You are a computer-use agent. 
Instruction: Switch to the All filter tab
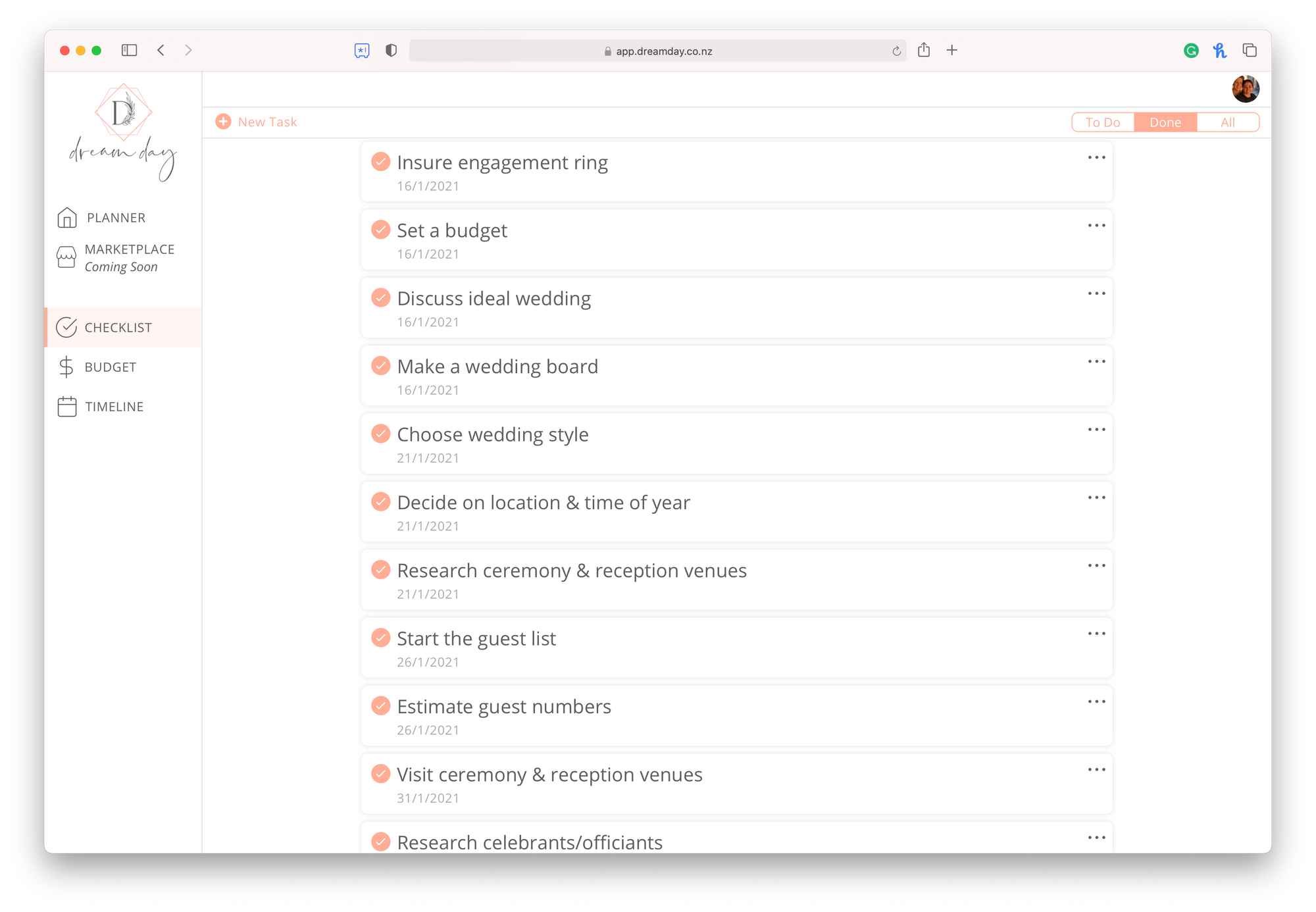pos(1227,122)
